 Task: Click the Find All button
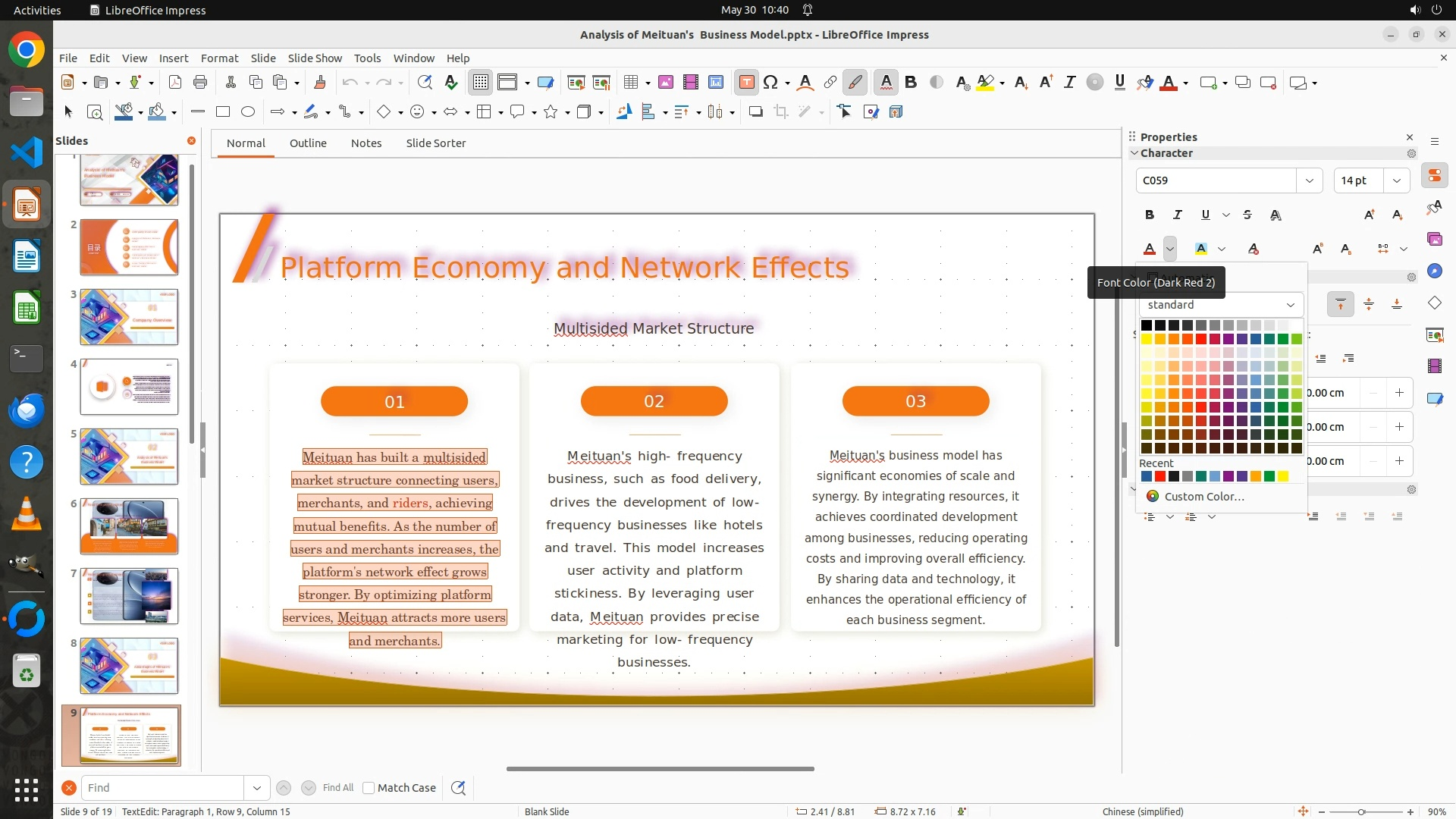337,788
